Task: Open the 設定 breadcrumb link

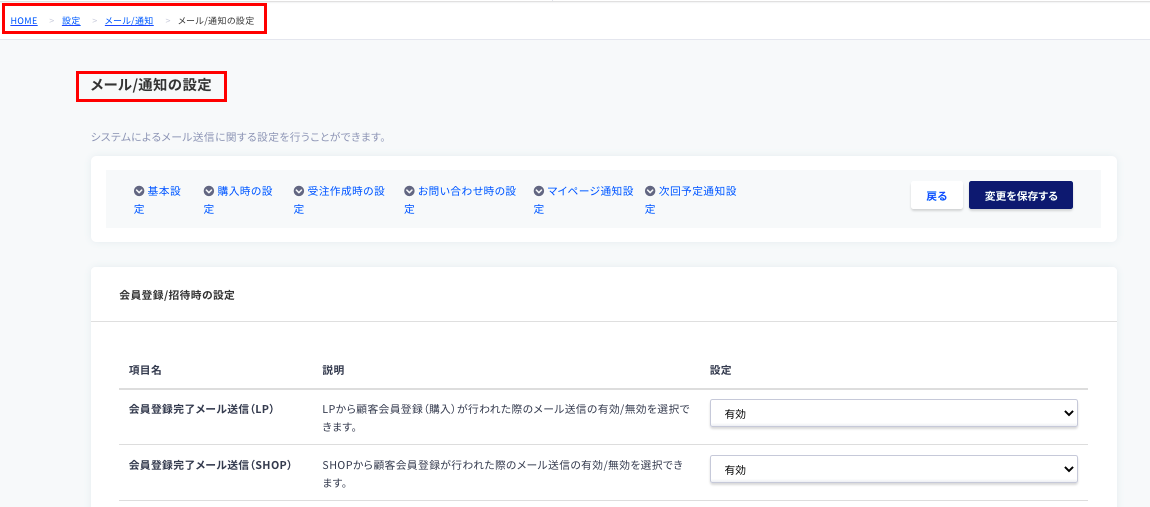Action: tap(71, 20)
